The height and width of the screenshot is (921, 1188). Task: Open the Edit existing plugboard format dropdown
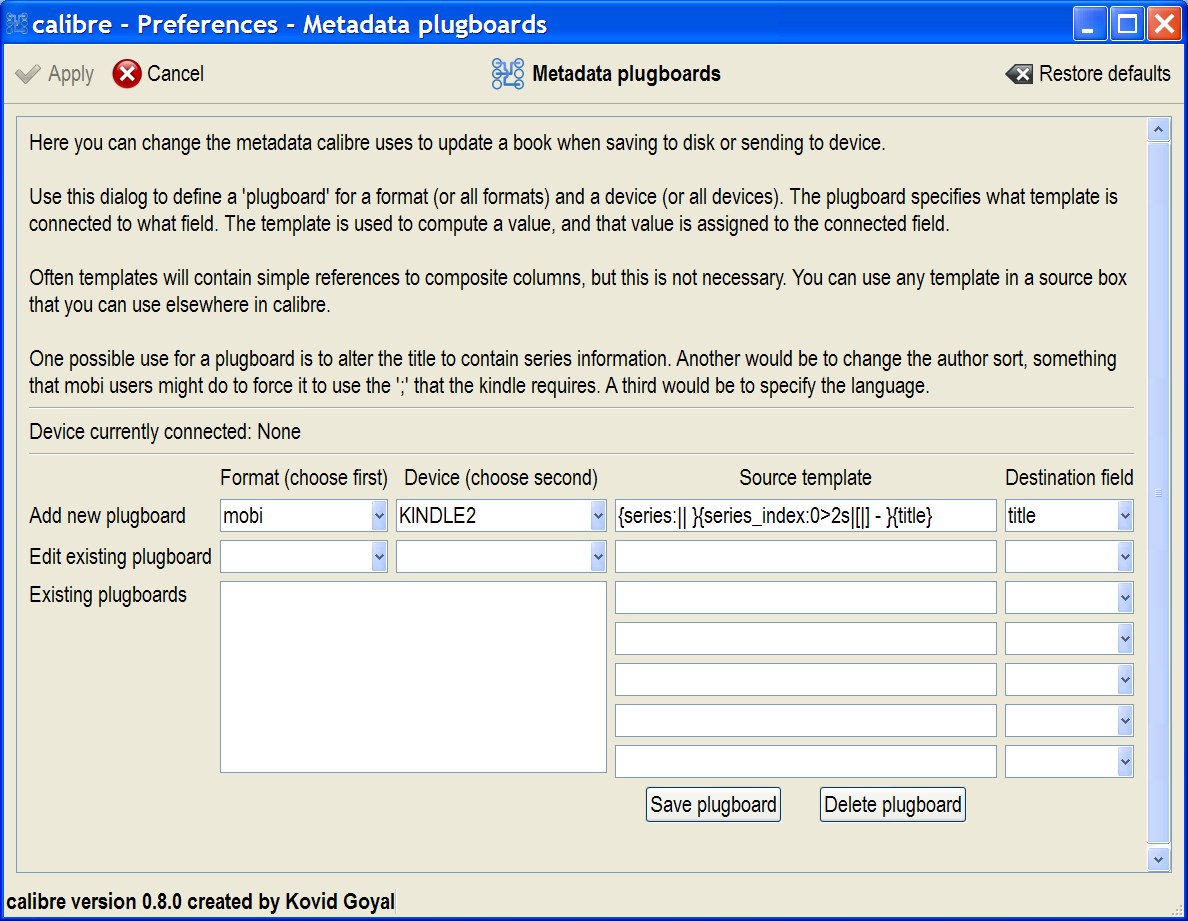[x=379, y=556]
